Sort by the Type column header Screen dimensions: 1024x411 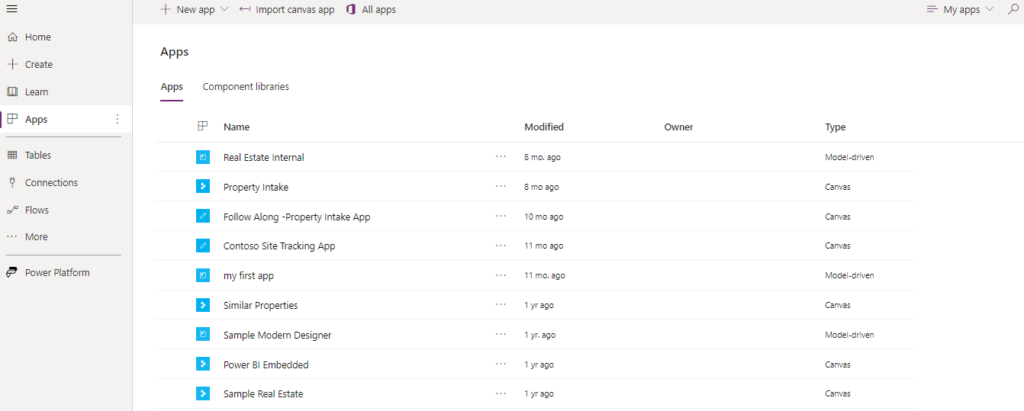coord(835,127)
